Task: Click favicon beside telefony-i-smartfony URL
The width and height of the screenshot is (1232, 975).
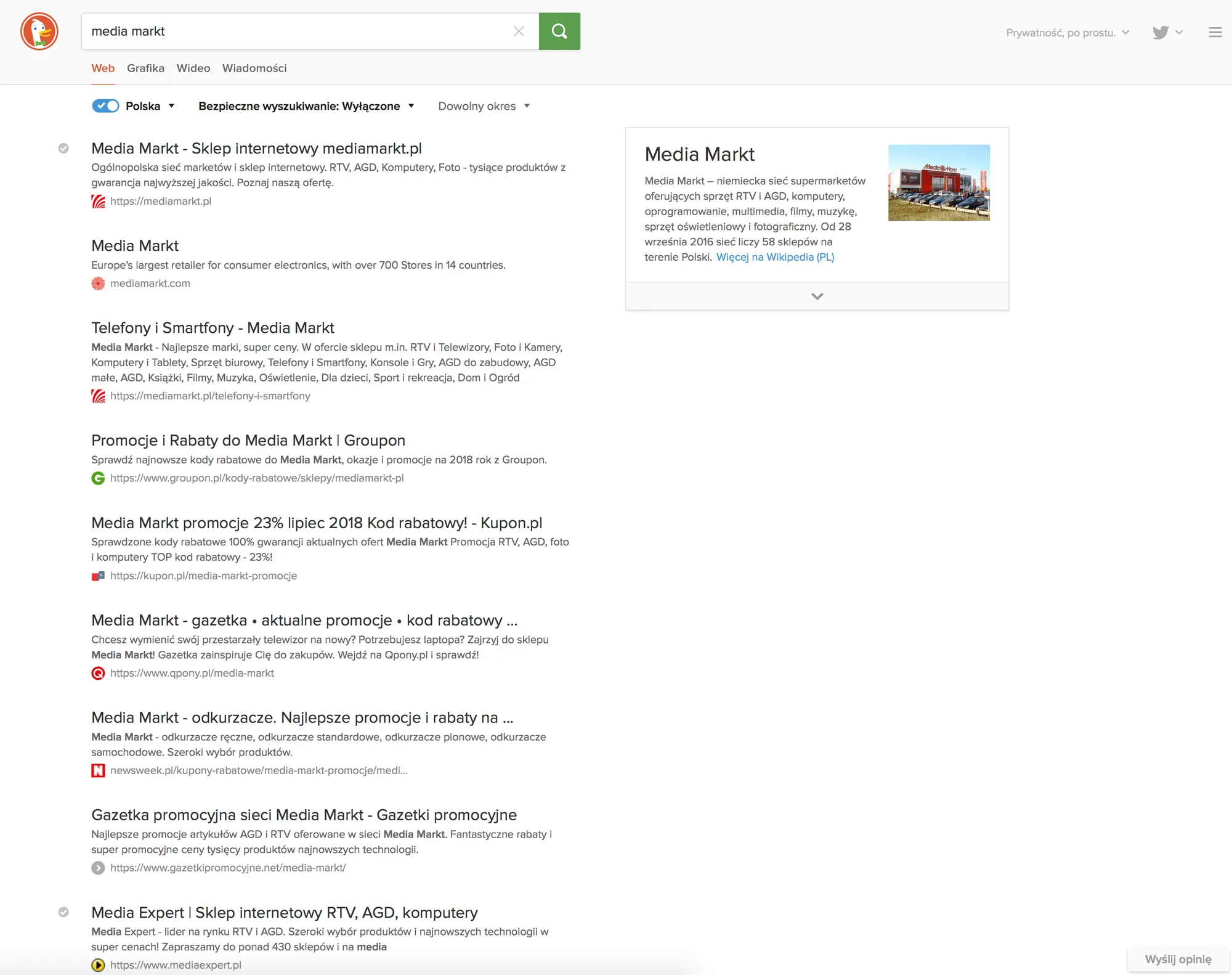Action: (x=98, y=396)
